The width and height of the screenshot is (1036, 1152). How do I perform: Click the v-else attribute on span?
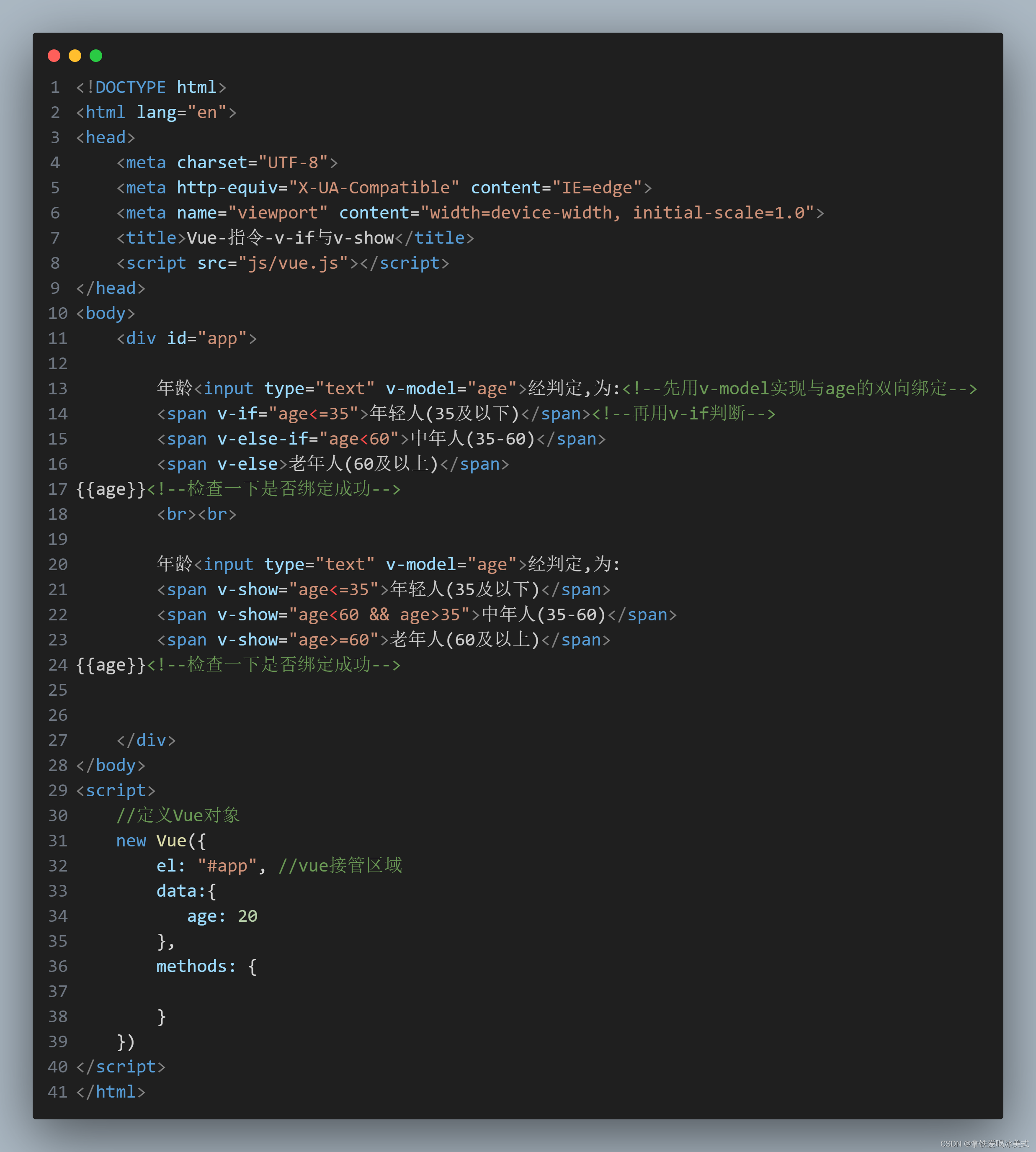point(247,464)
